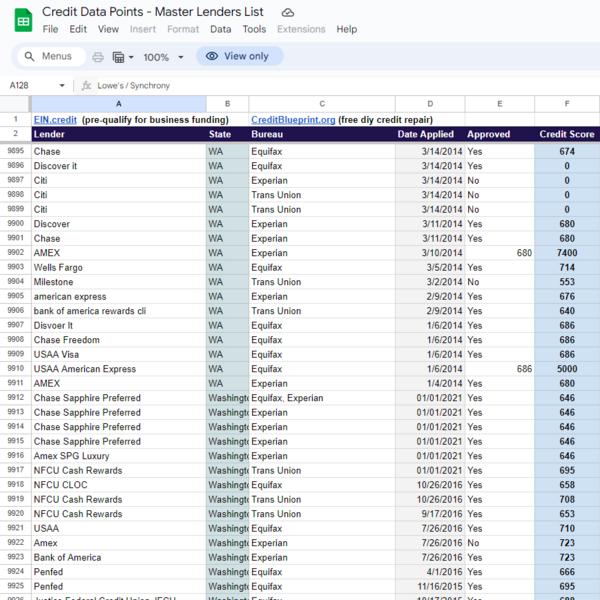Click the Equifax, Experian bureau cell
This screenshot has width=600, height=600.
coord(322,398)
